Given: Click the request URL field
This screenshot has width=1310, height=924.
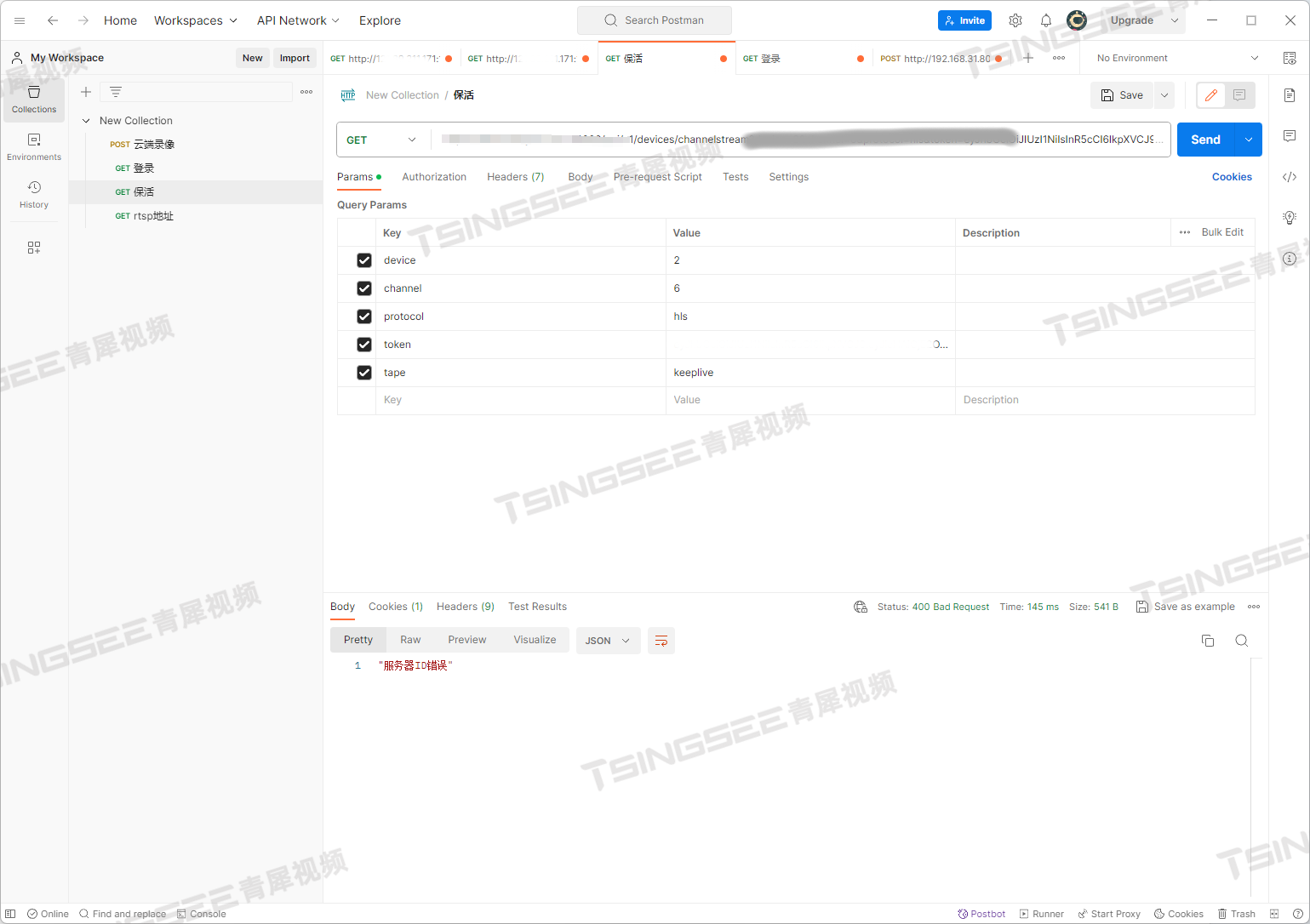Looking at the screenshot, I should (x=800, y=140).
